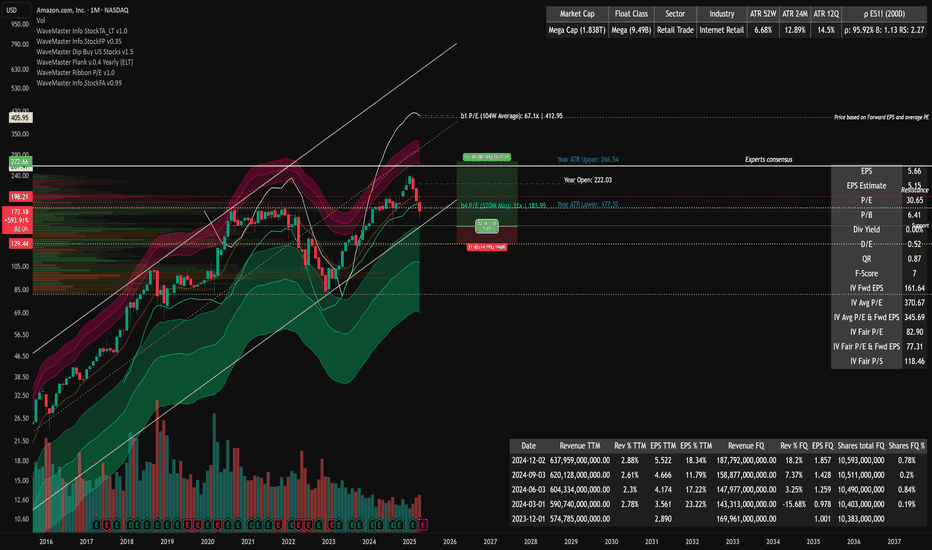Click the Internet Retail industry value
Image resolution: width=932 pixels, height=550 pixels.
722,30
